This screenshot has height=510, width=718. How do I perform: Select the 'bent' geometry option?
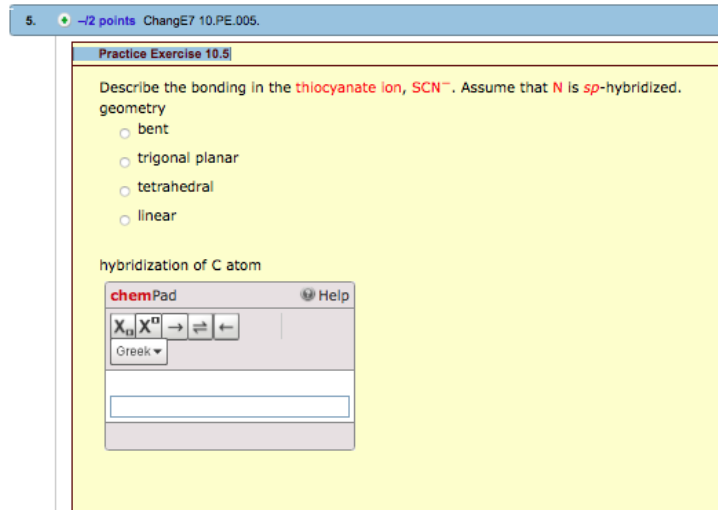pyautogui.click(x=124, y=132)
